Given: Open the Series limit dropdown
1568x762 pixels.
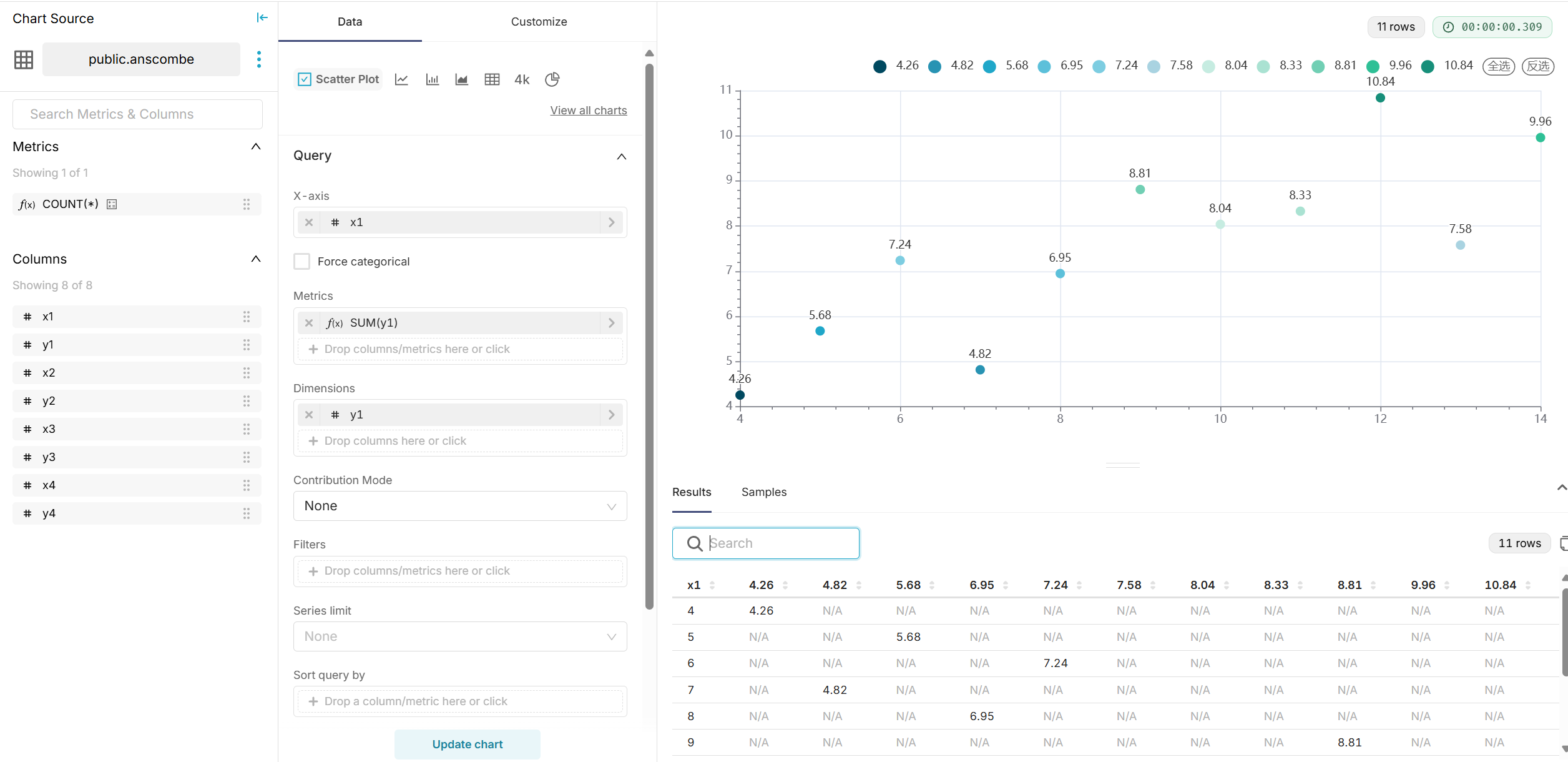Looking at the screenshot, I should (460, 636).
